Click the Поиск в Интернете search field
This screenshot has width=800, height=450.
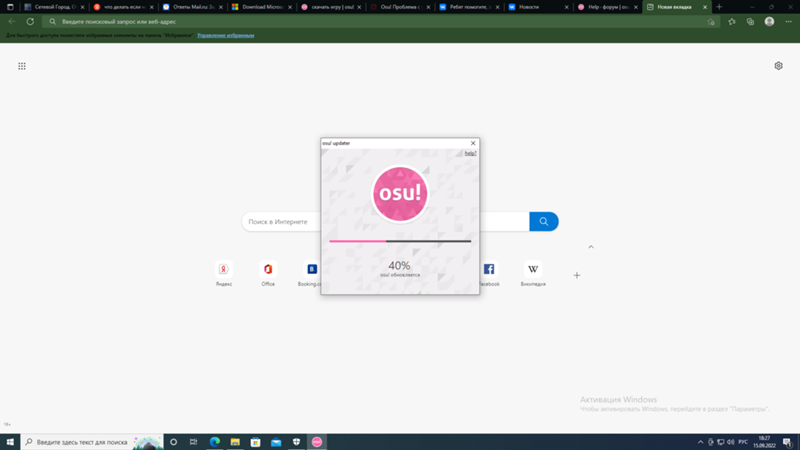[282, 221]
